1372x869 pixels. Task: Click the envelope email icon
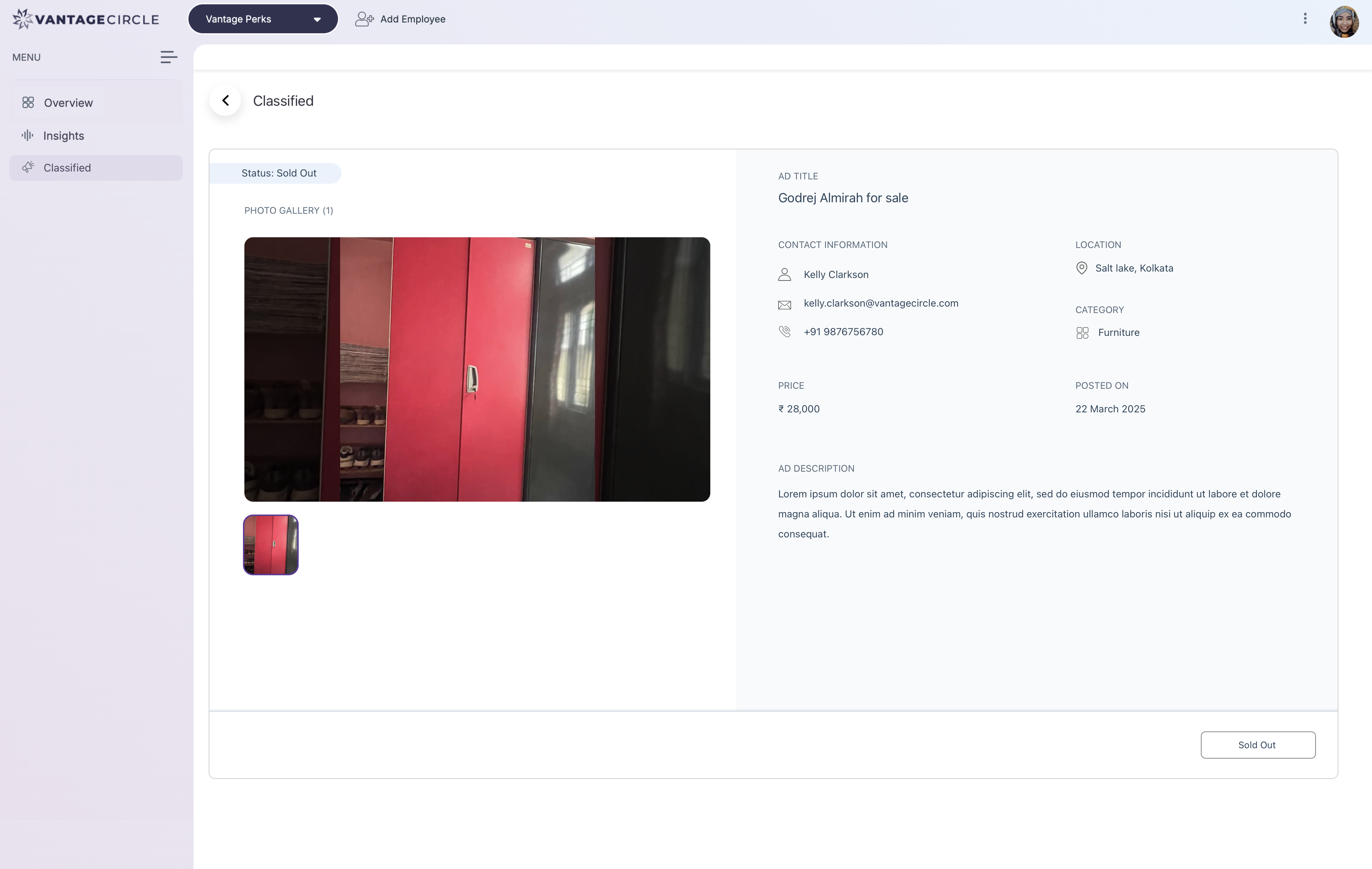click(785, 305)
